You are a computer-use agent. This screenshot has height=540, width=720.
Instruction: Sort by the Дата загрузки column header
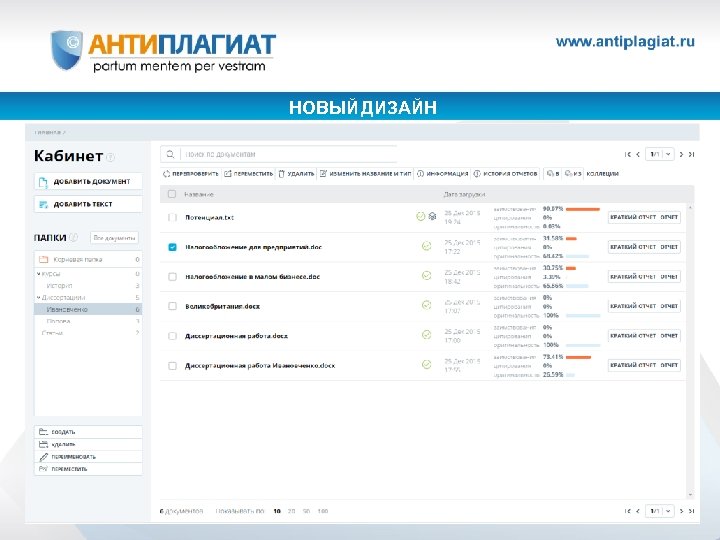464,194
